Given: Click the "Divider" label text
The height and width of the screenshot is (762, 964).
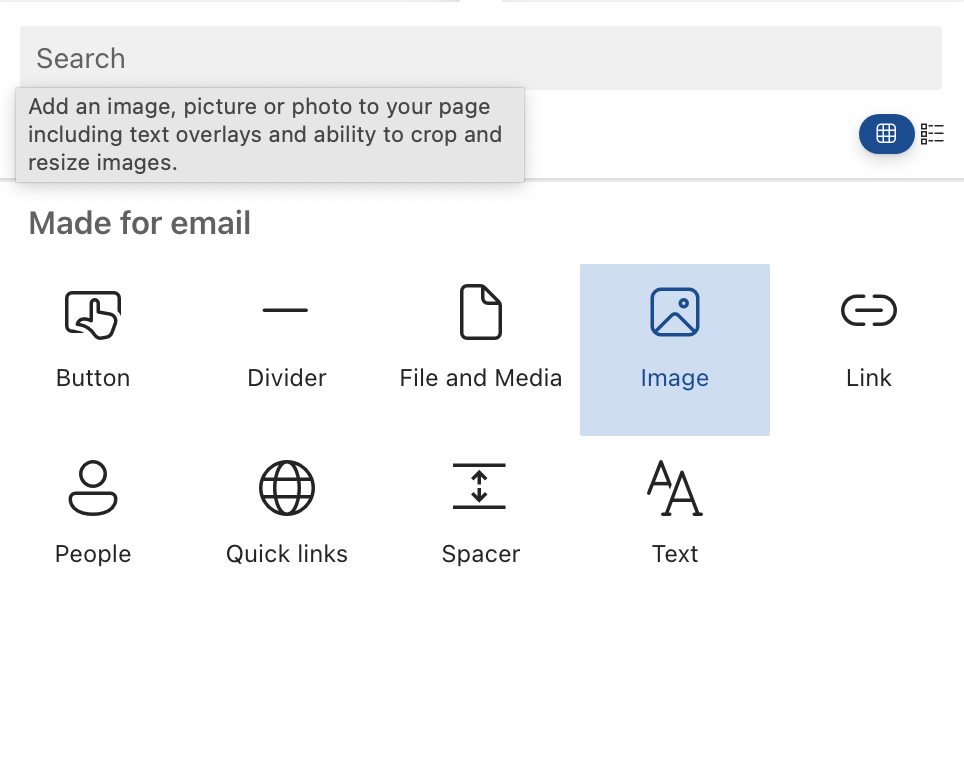Looking at the screenshot, I should click(x=287, y=378).
